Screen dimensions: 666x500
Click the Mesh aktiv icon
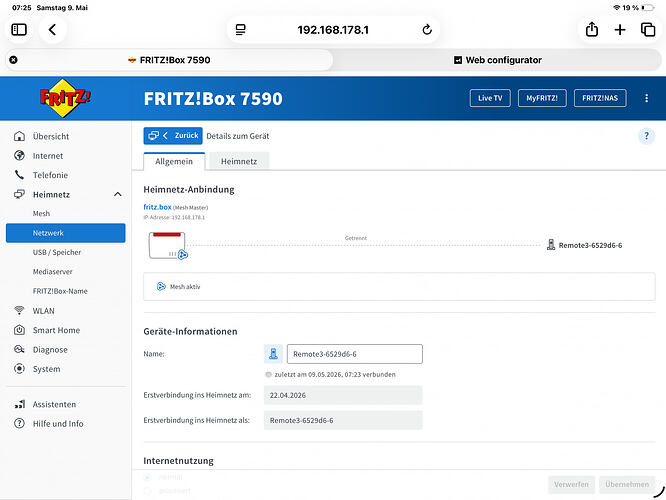click(161, 286)
